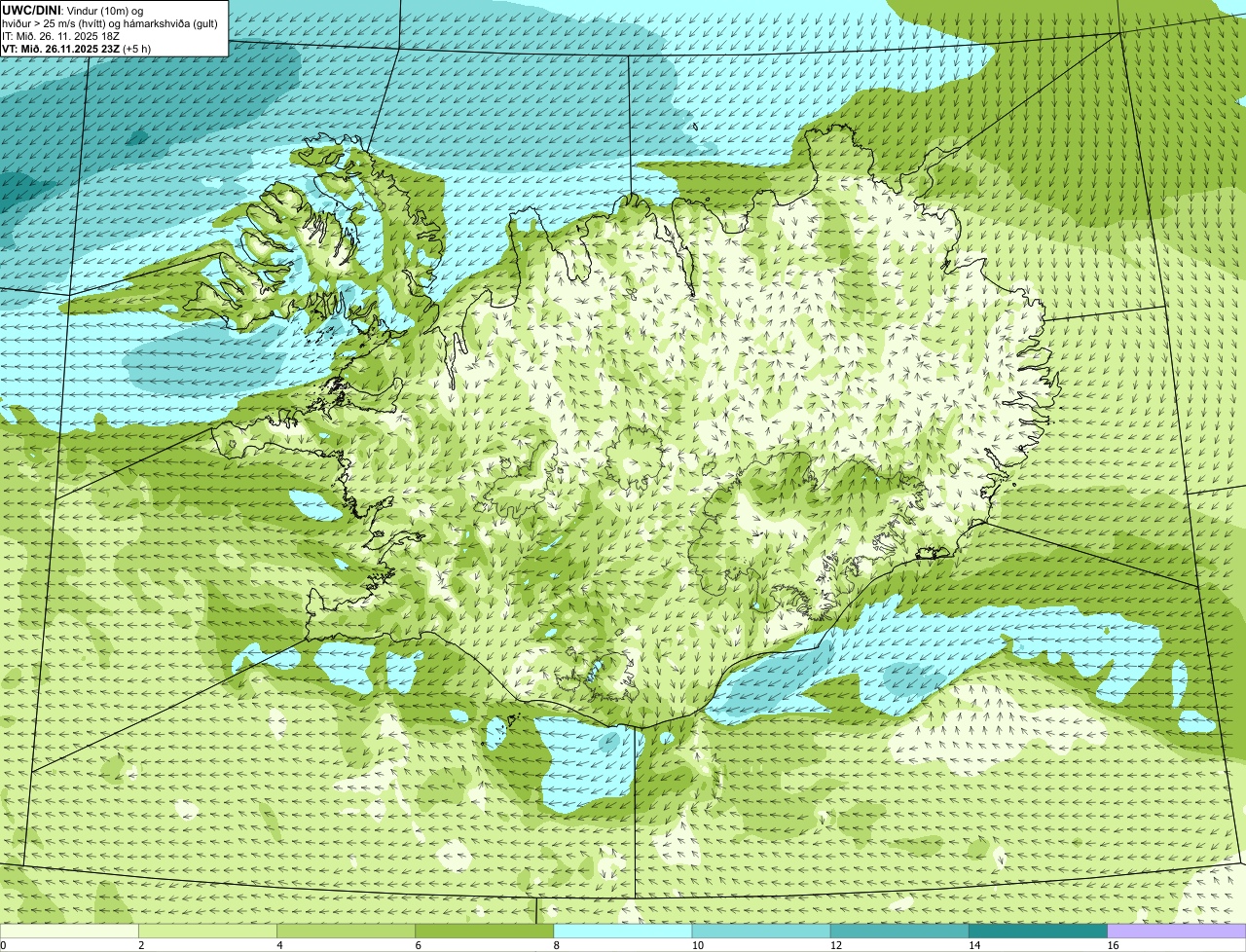The width and height of the screenshot is (1246, 952).
Task: Choose the 6–8 m/s dark green legend band
Action: pos(485,932)
